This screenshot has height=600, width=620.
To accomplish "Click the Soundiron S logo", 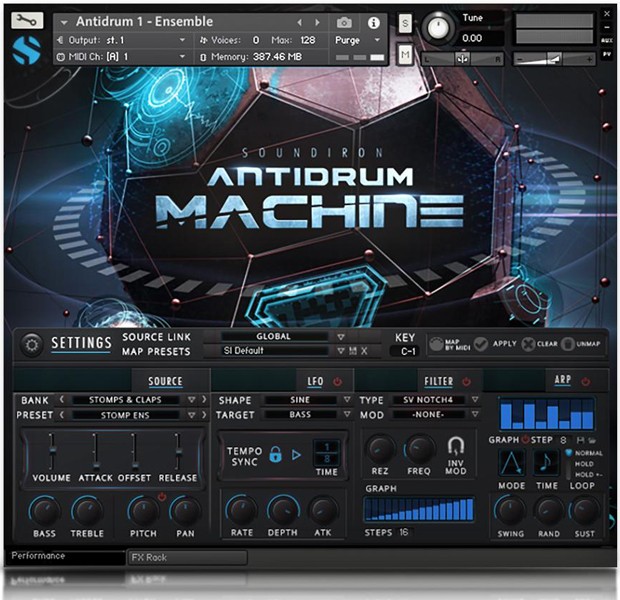I will (26, 51).
